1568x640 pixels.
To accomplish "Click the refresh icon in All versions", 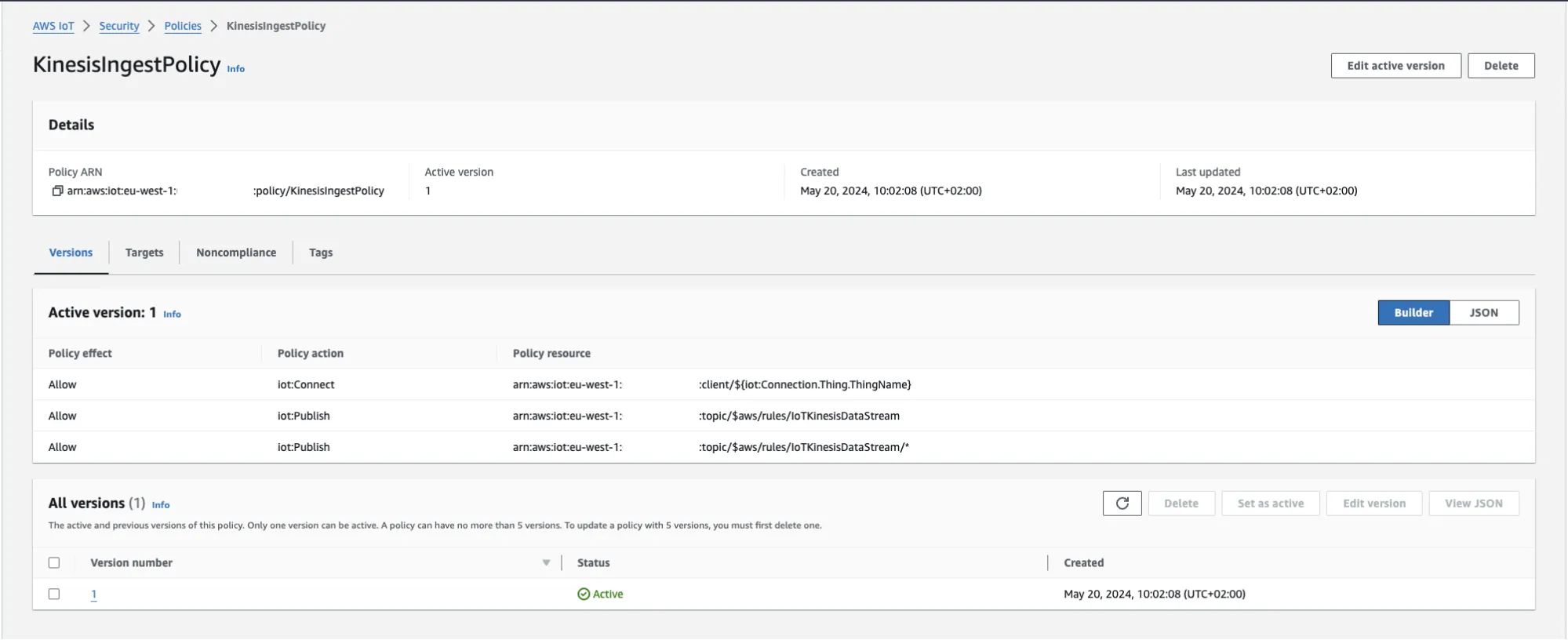I will 1122,504.
